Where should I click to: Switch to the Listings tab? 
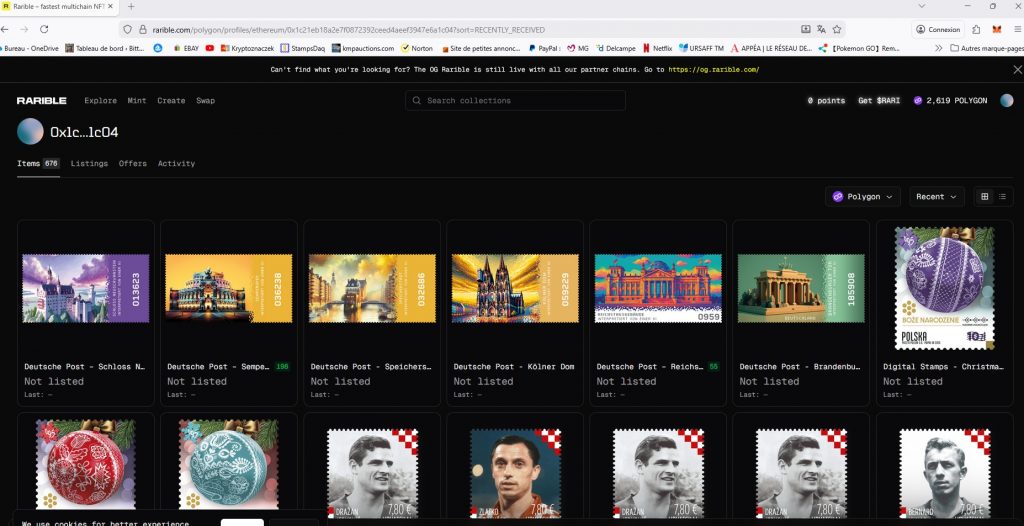[x=89, y=164]
